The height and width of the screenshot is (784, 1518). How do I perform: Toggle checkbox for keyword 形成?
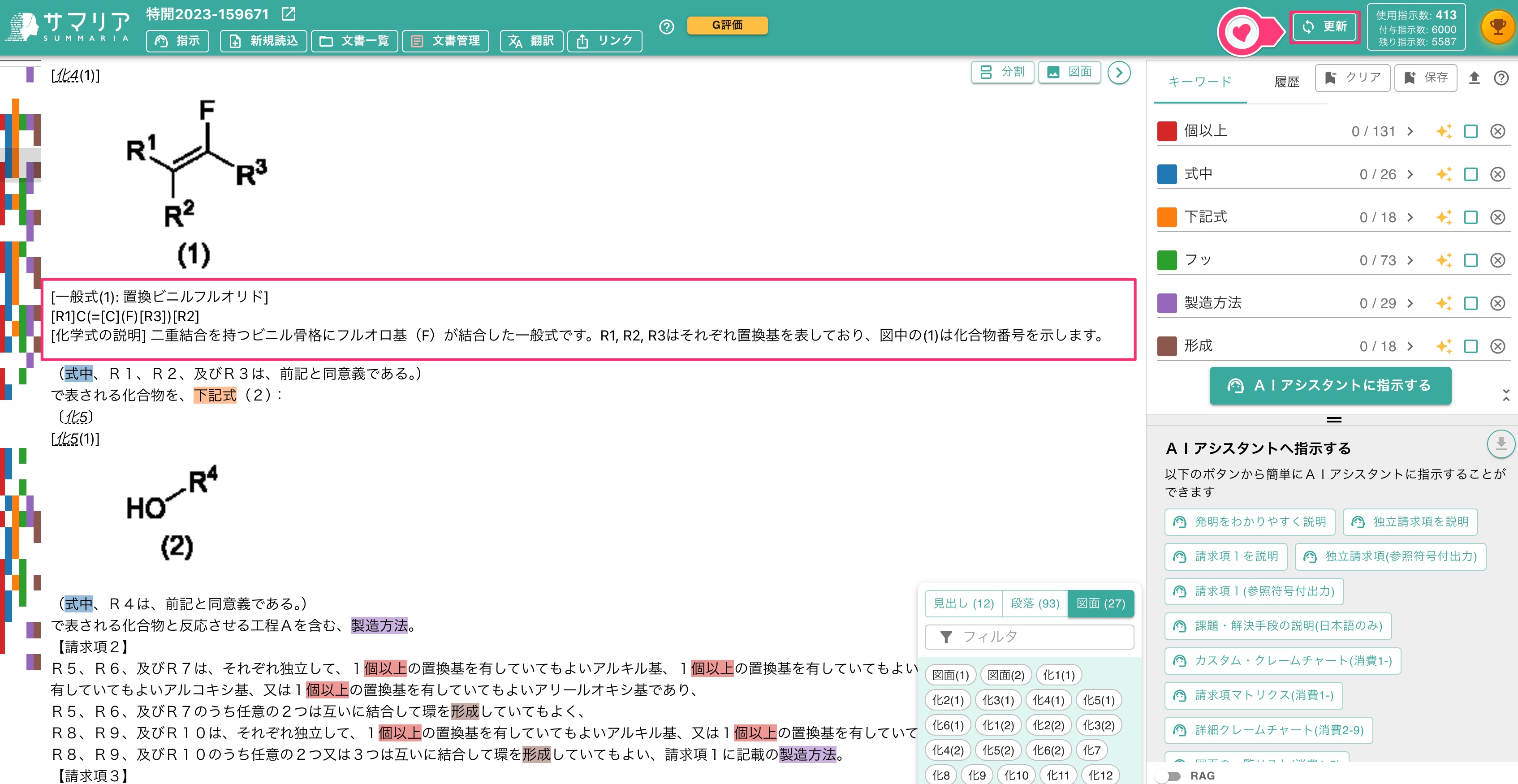point(1470,346)
